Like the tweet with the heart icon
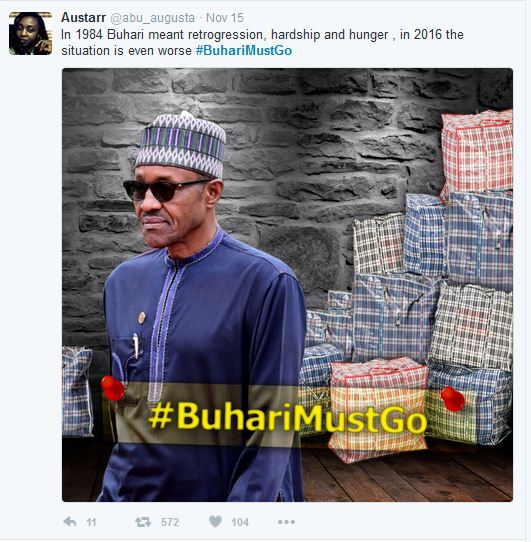This screenshot has height=542, width=531. click(215, 521)
